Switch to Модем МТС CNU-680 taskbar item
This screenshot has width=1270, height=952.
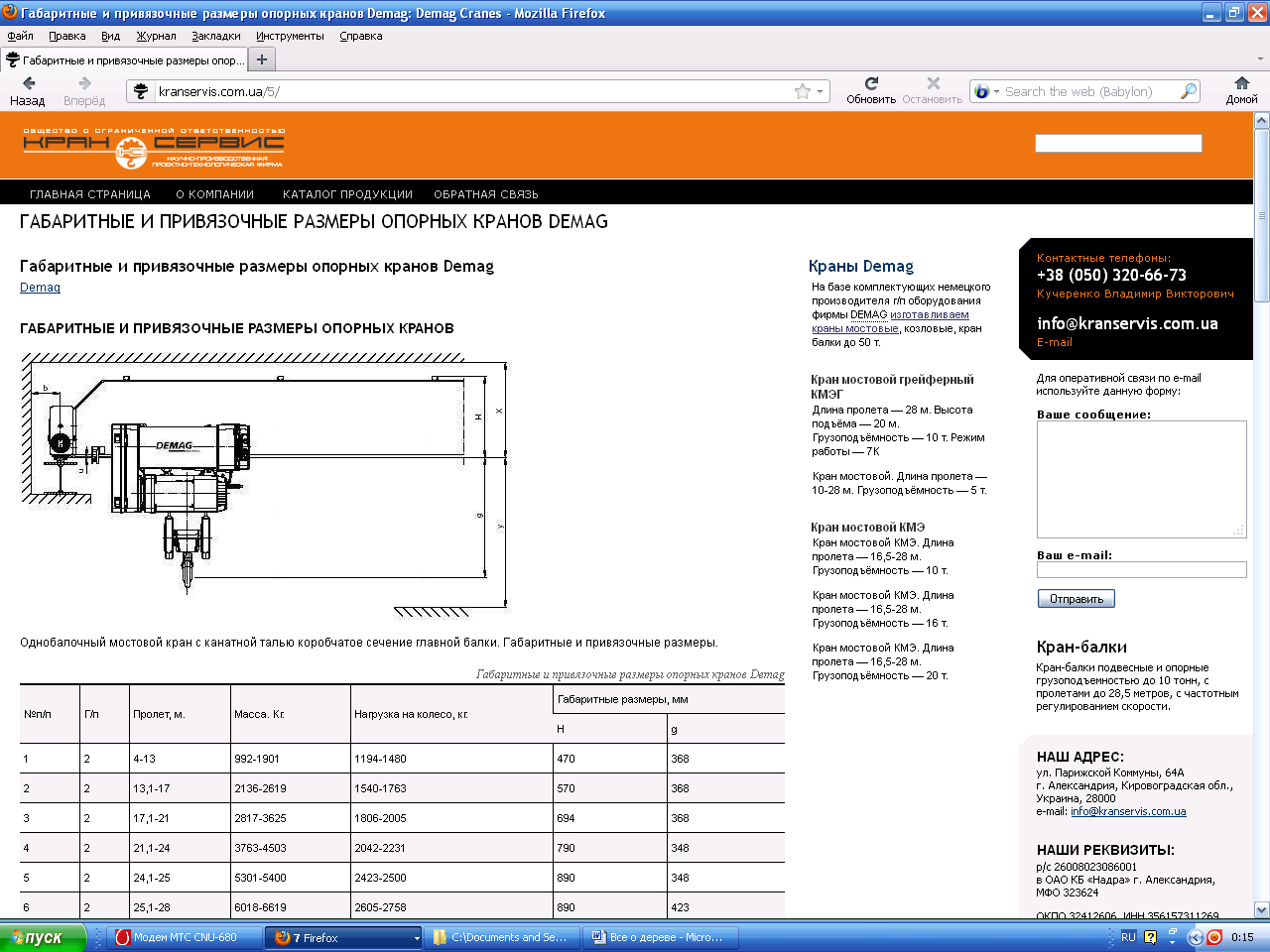pyautogui.click(x=185, y=937)
